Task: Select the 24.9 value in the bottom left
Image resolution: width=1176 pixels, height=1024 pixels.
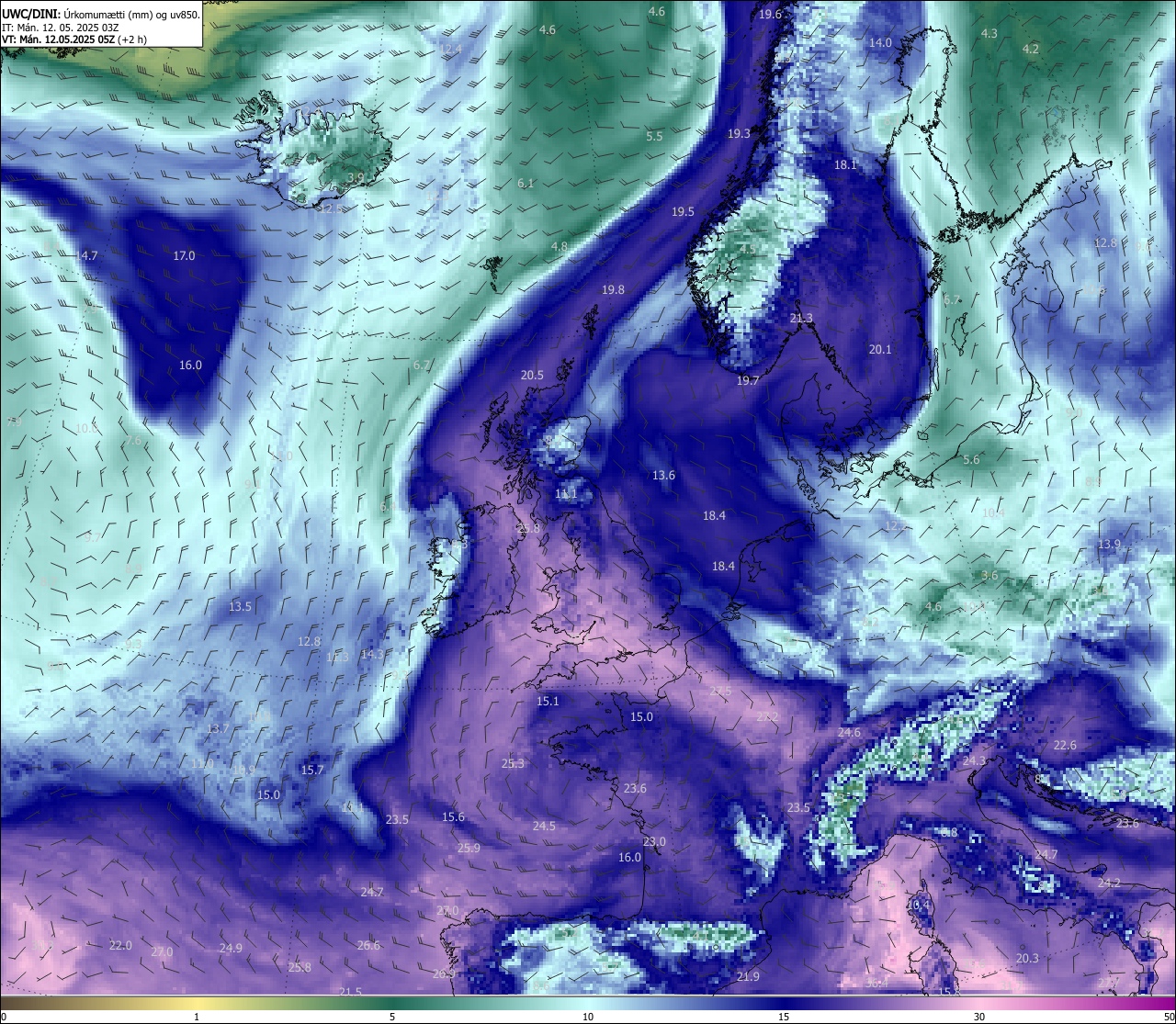Action: (231, 948)
